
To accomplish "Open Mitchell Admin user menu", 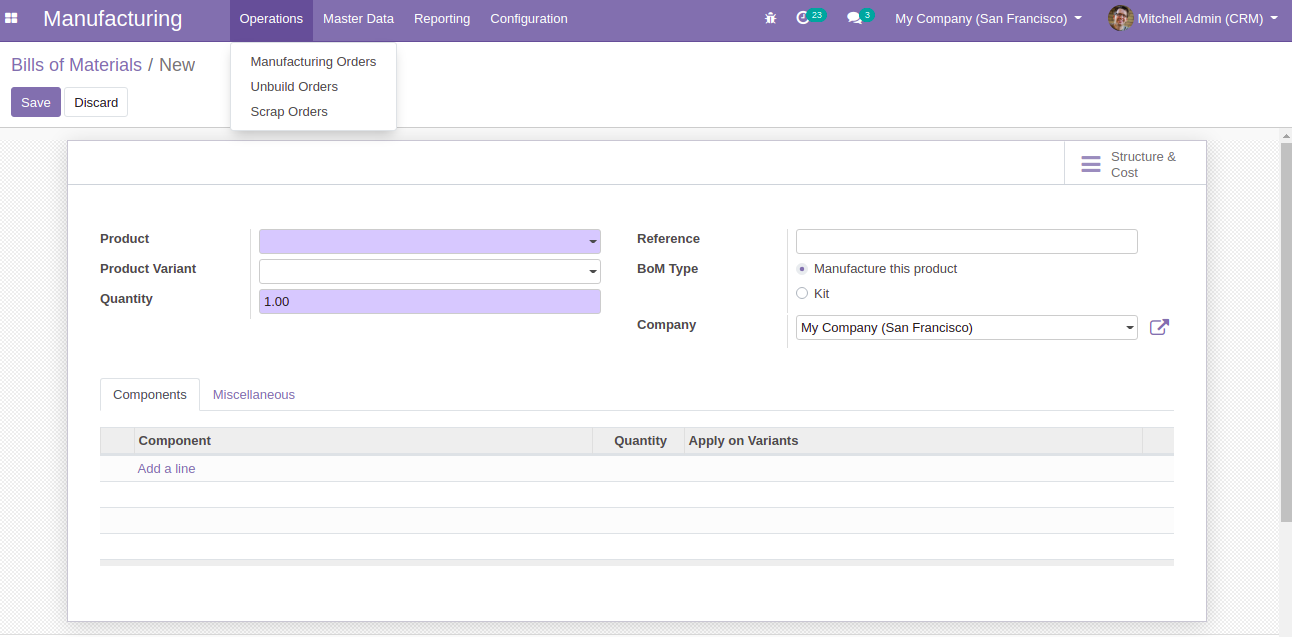I will (1193, 18).
